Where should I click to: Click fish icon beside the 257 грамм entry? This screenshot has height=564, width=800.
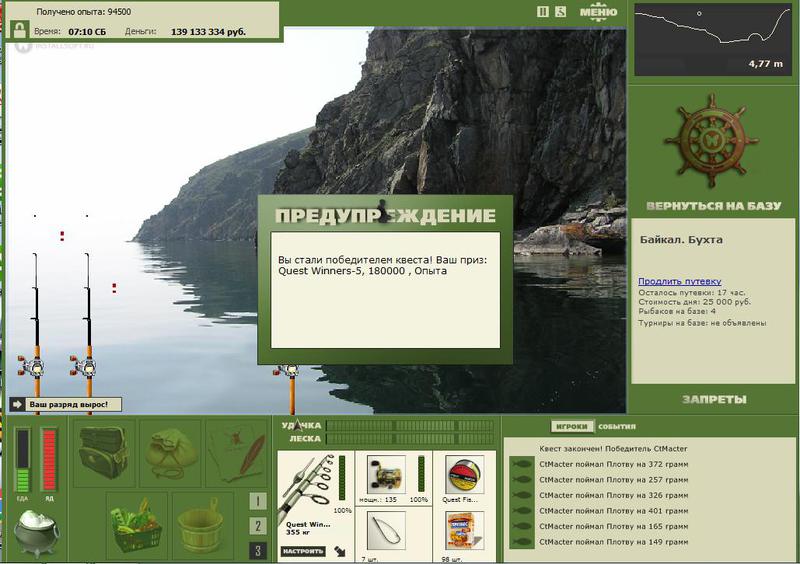[521, 480]
